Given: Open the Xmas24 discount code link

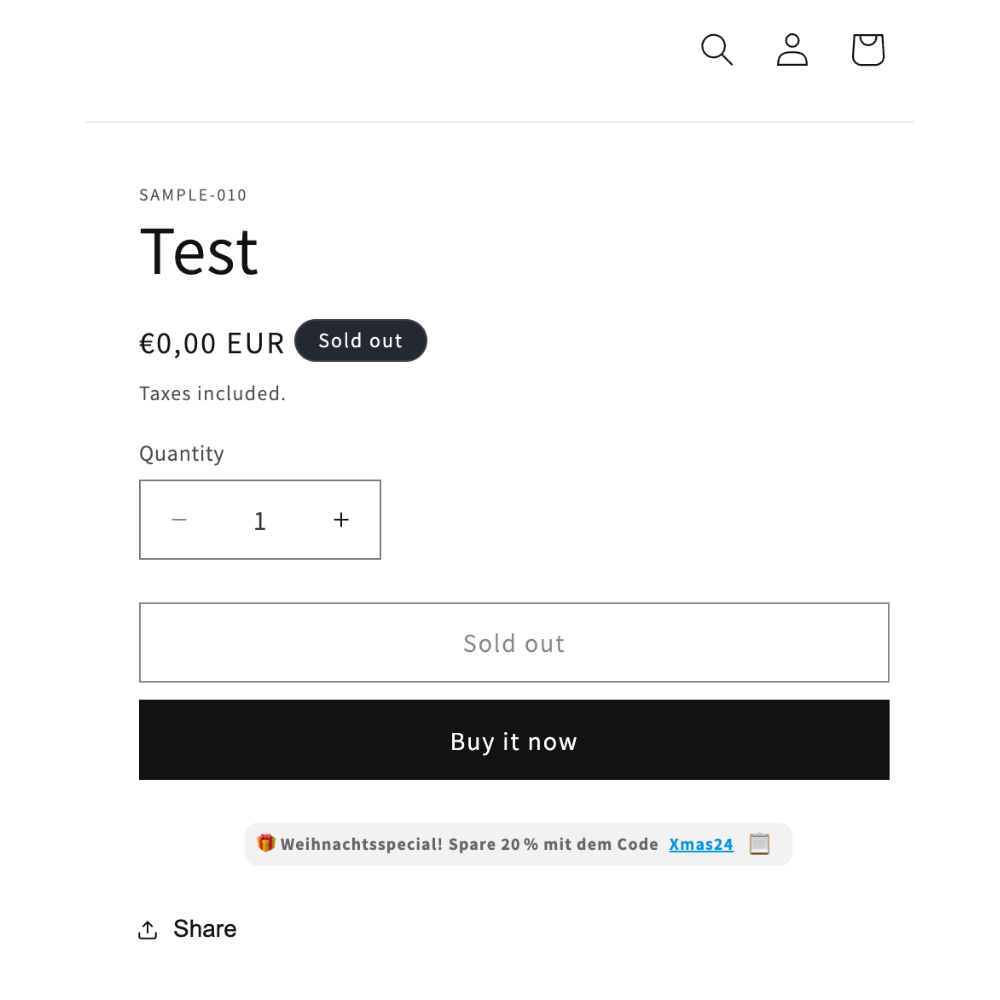Looking at the screenshot, I should tap(701, 844).
